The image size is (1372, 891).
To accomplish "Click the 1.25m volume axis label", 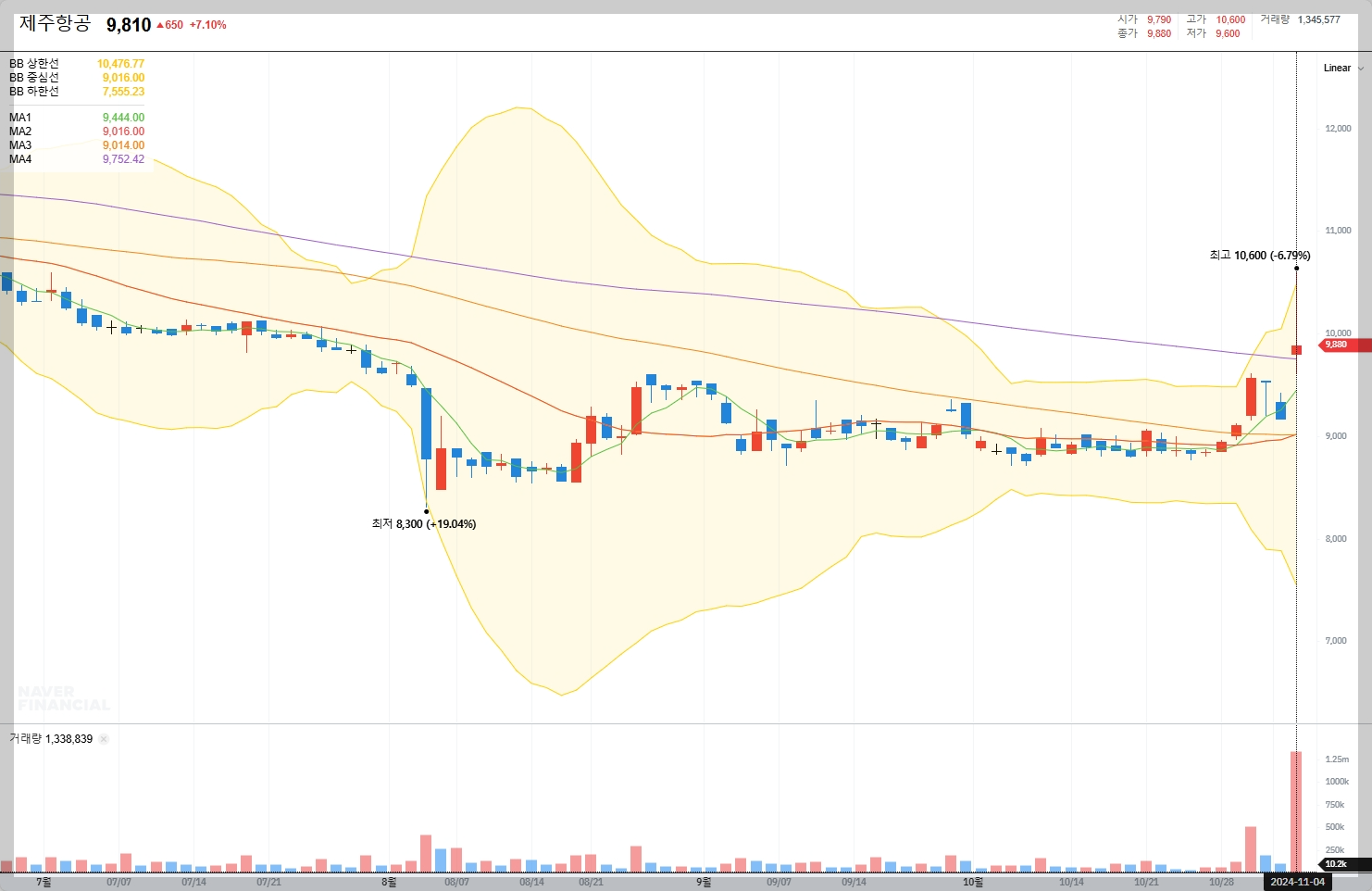I will click(1337, 759).
